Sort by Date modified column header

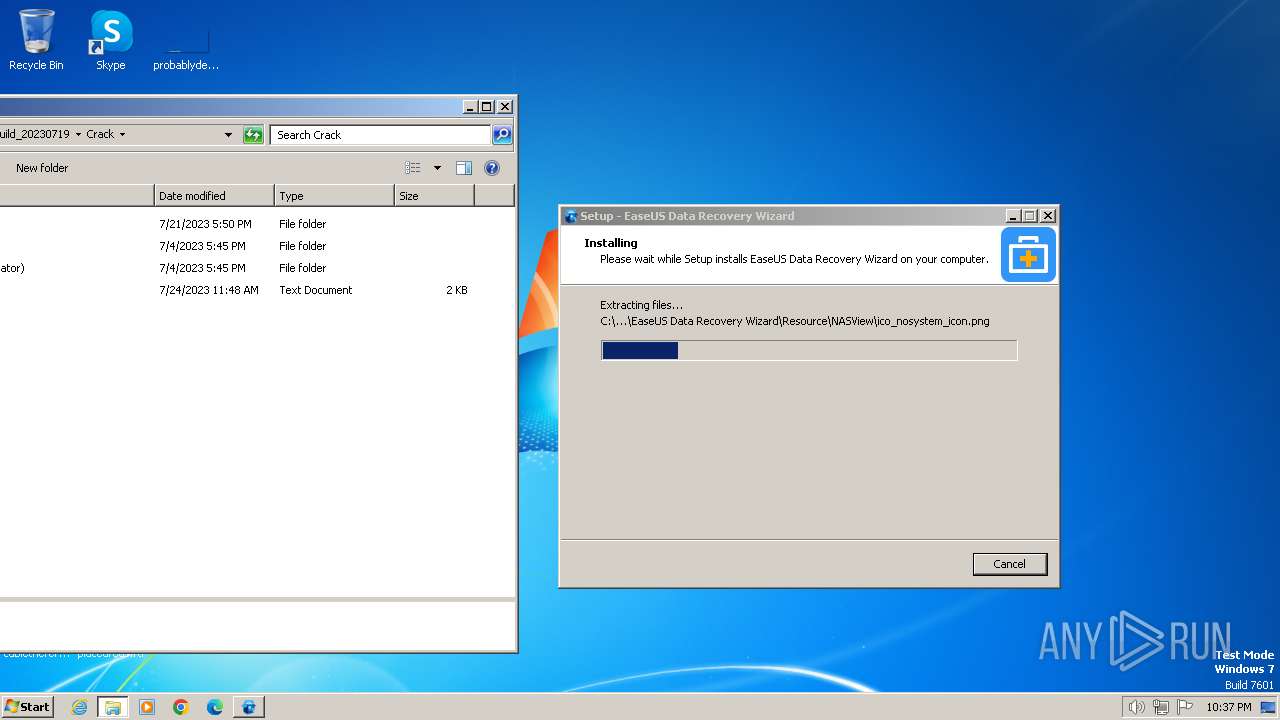pos(214,196)
